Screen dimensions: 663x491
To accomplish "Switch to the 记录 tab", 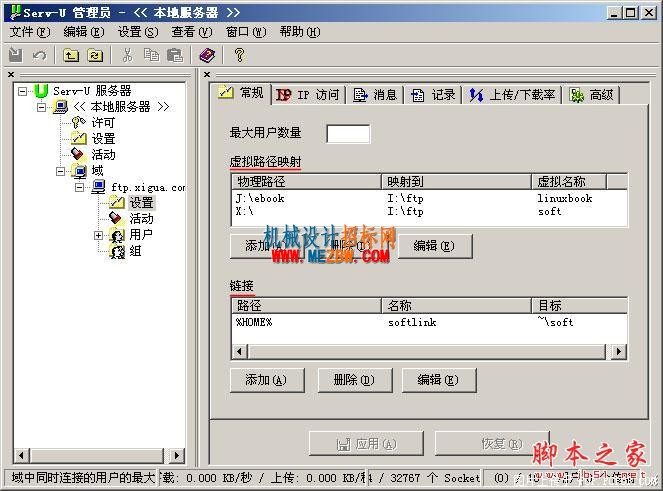I will pyautogui.click(x=433, y=95).
